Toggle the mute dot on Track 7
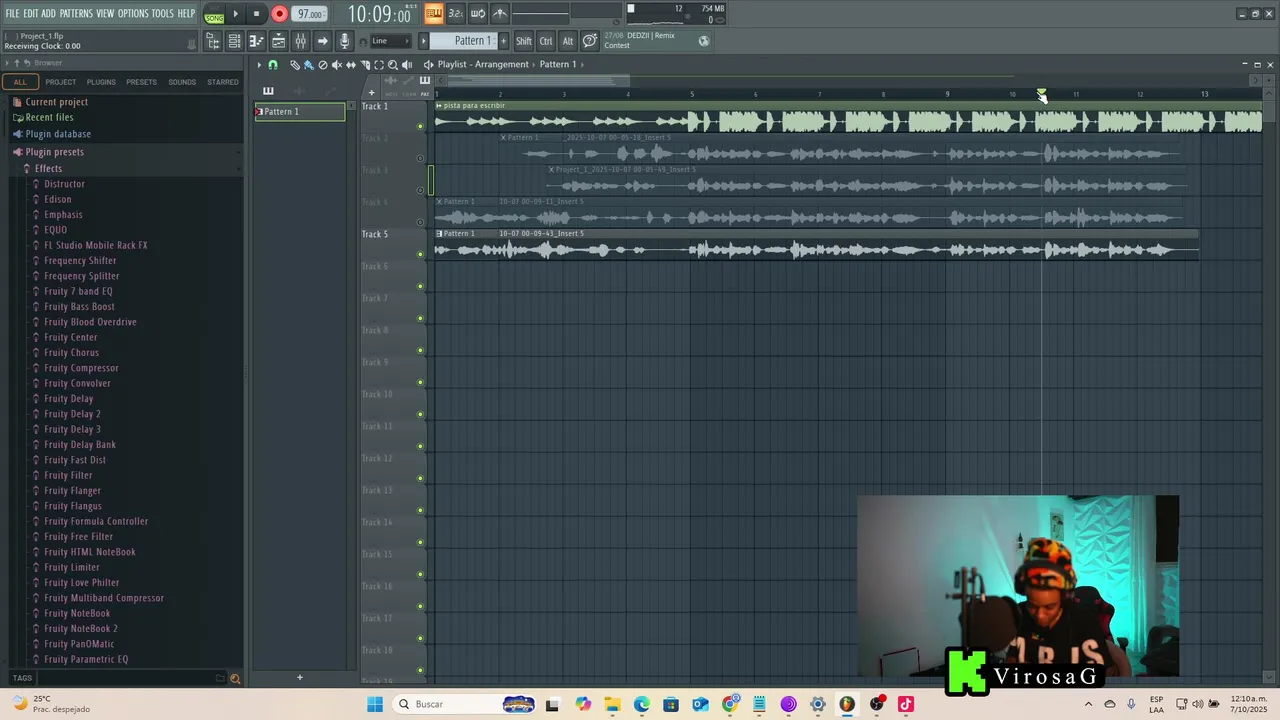The height and width of the screenshot is (720, 1280). [420, 318]
